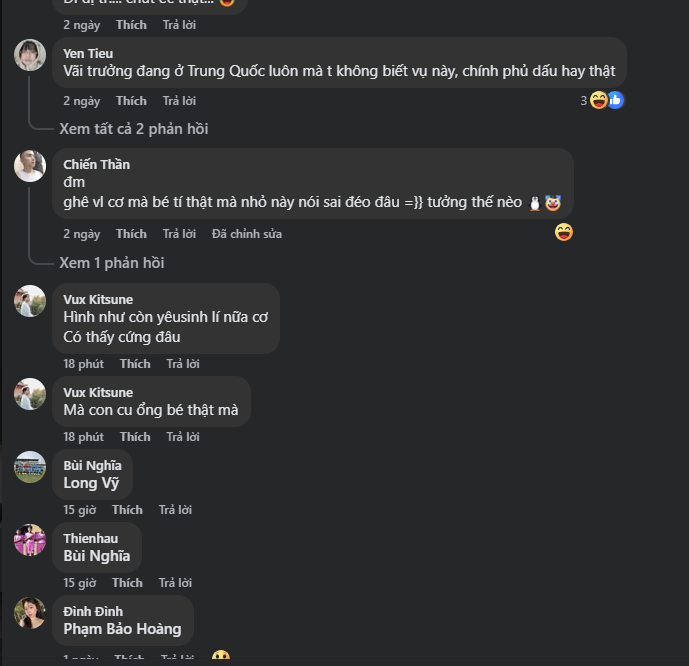The image size is (689, 666).
Task: Reply to Yen Tieu's comment
Action: coord(179,101)
